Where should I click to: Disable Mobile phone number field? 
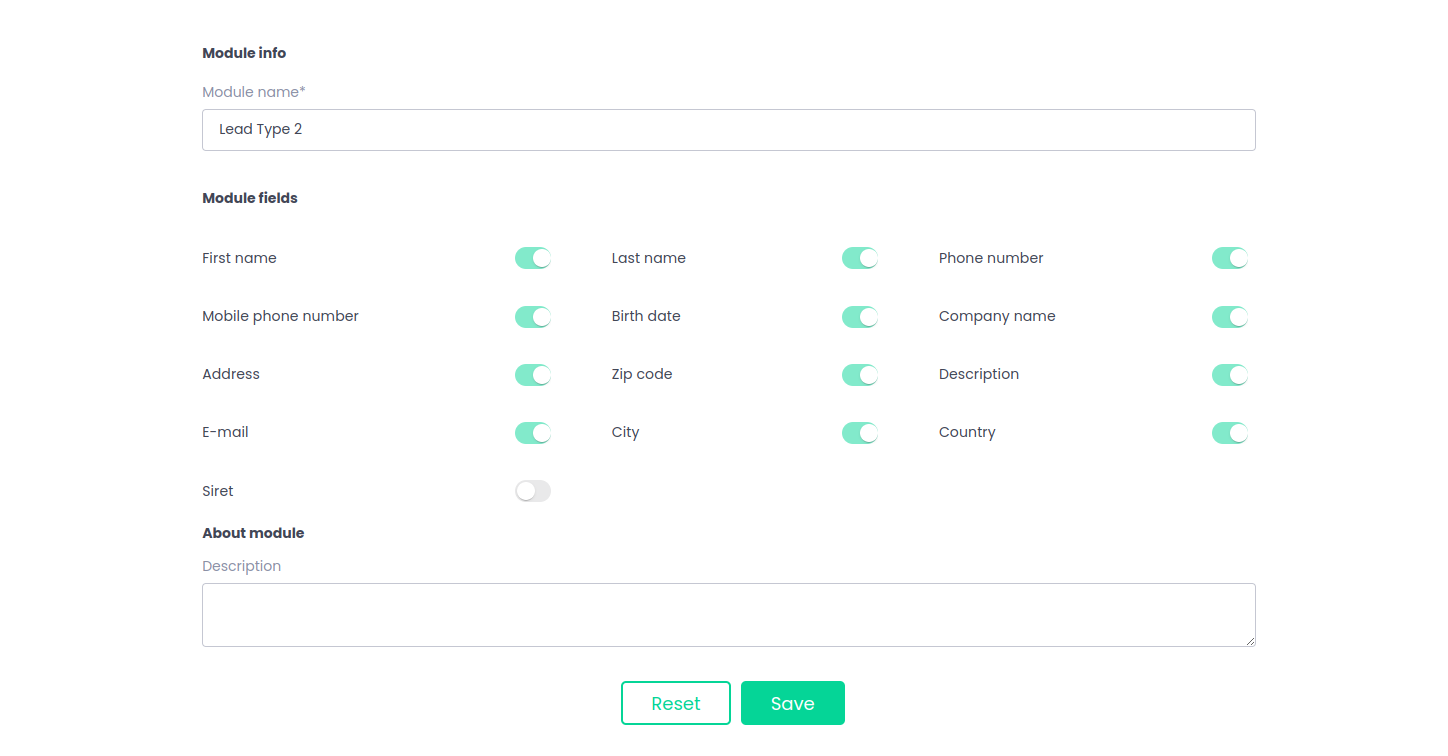tap(533, 317)
